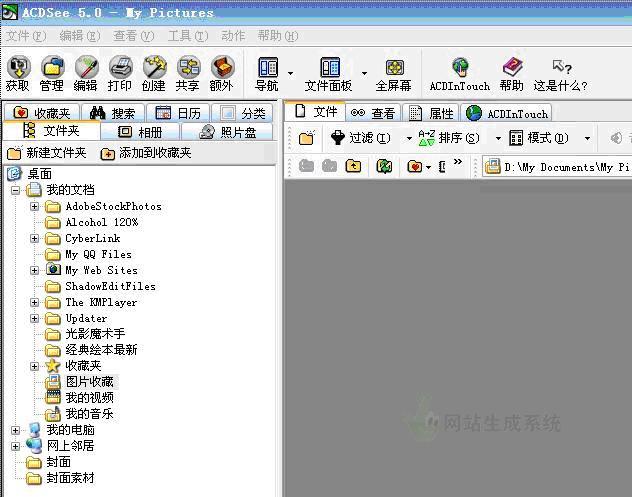Open the 排序(S) sort button
Viewport: 632px width, 497px height.
click(x=449, y=138)
